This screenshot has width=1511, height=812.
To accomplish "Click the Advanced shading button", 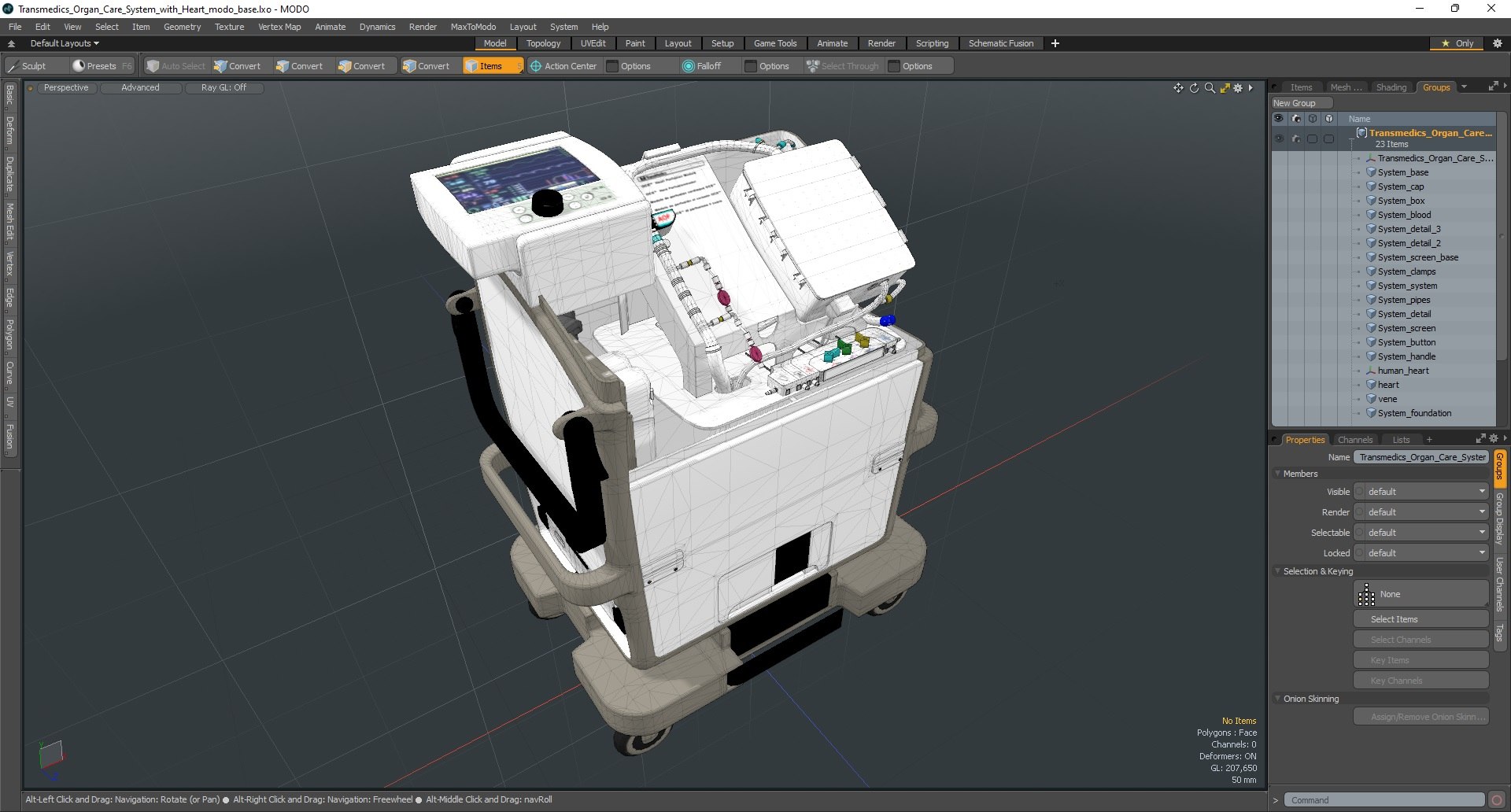I will [140, 88].
